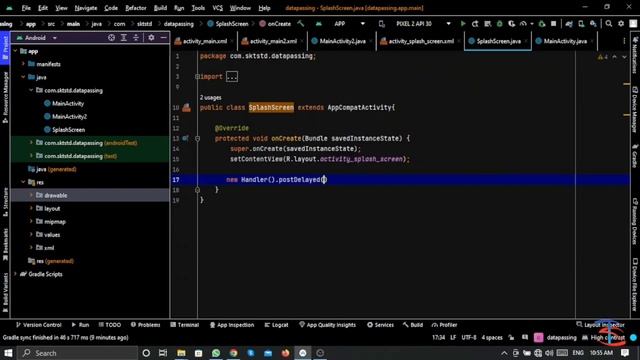Open Device Manager toolbar icon
The width and height of the screenshot is (640, 360).
[x=581, y=24]
